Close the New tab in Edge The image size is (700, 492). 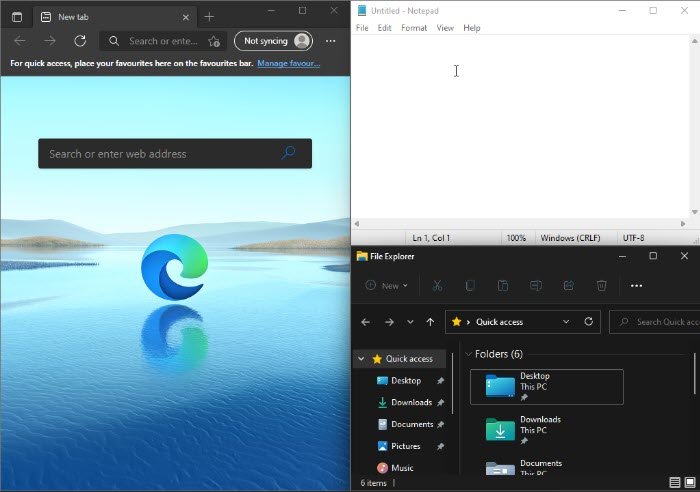(x=186, y=17)
